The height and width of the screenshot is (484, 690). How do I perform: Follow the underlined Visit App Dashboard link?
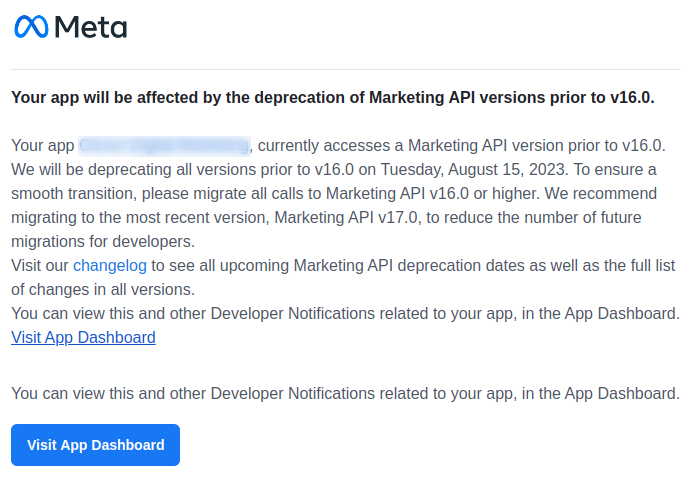(x=83, y=337)
